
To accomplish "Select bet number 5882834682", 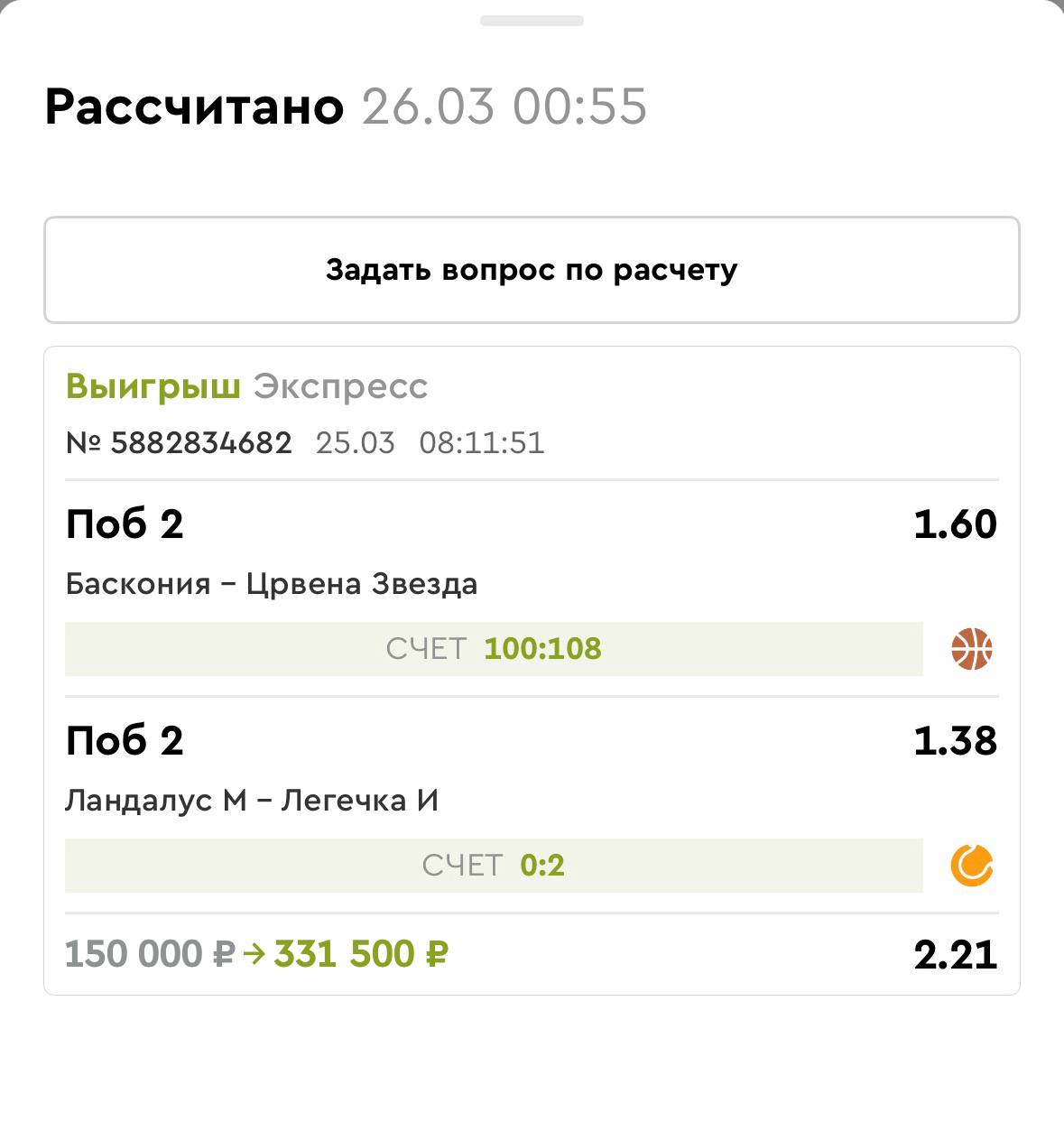I will (180, 443).
